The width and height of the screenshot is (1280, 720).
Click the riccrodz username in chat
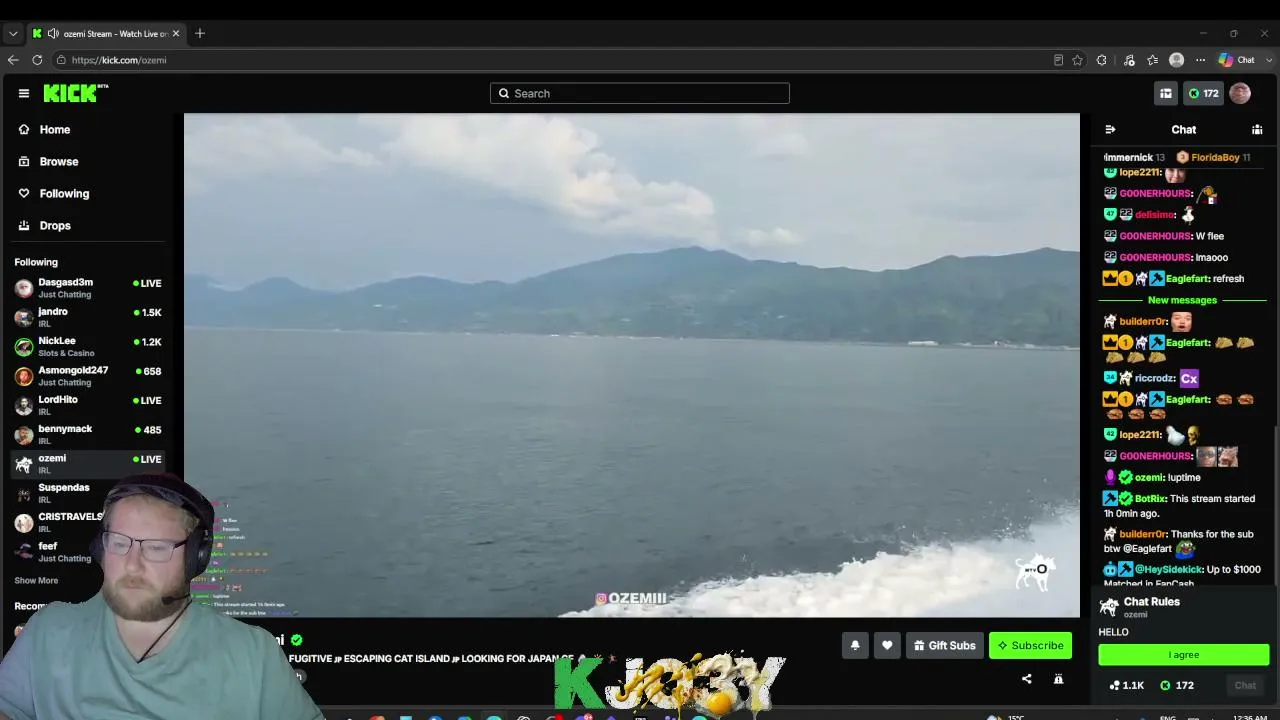pyautogui.click(x=1155, y=379)
